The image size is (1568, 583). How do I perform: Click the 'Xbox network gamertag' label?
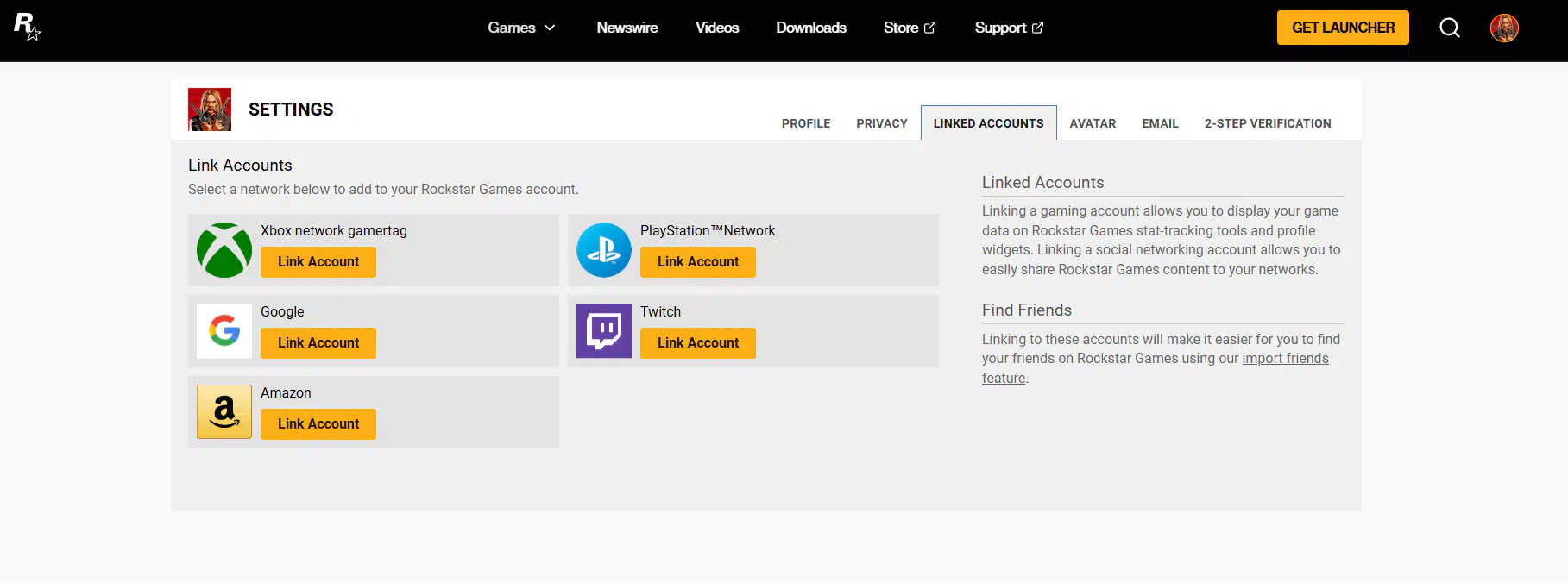tap(334, 231)
